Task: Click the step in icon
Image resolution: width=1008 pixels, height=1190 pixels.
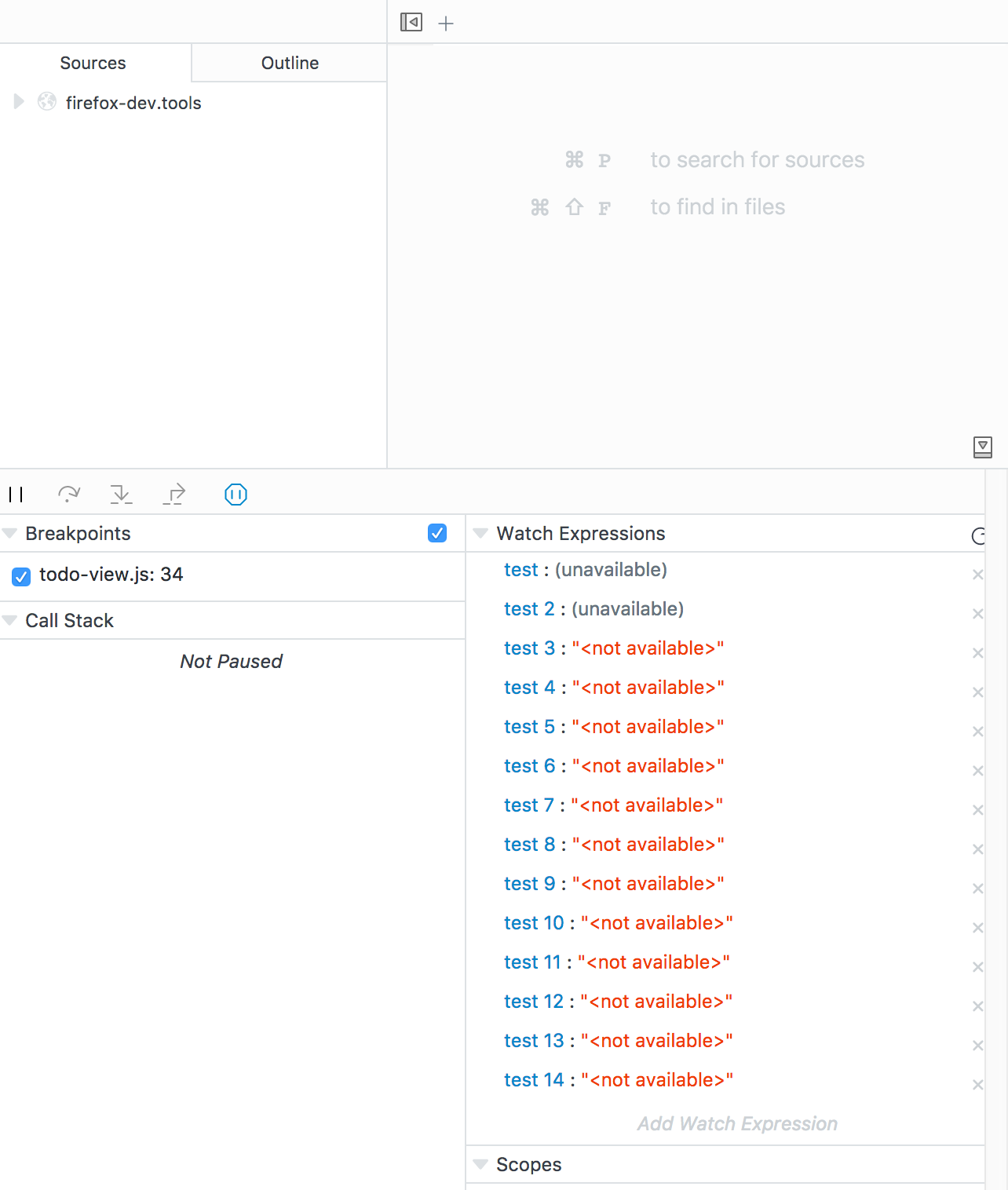Action: click(121, 494)
